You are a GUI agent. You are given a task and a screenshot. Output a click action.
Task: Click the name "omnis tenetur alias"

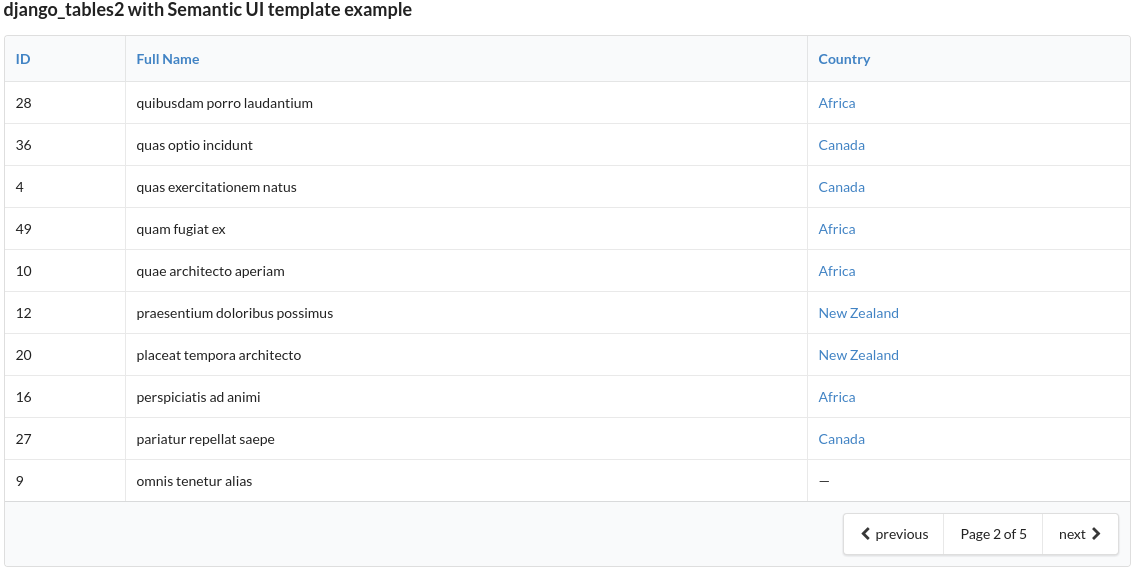click(x=194, y=481)
